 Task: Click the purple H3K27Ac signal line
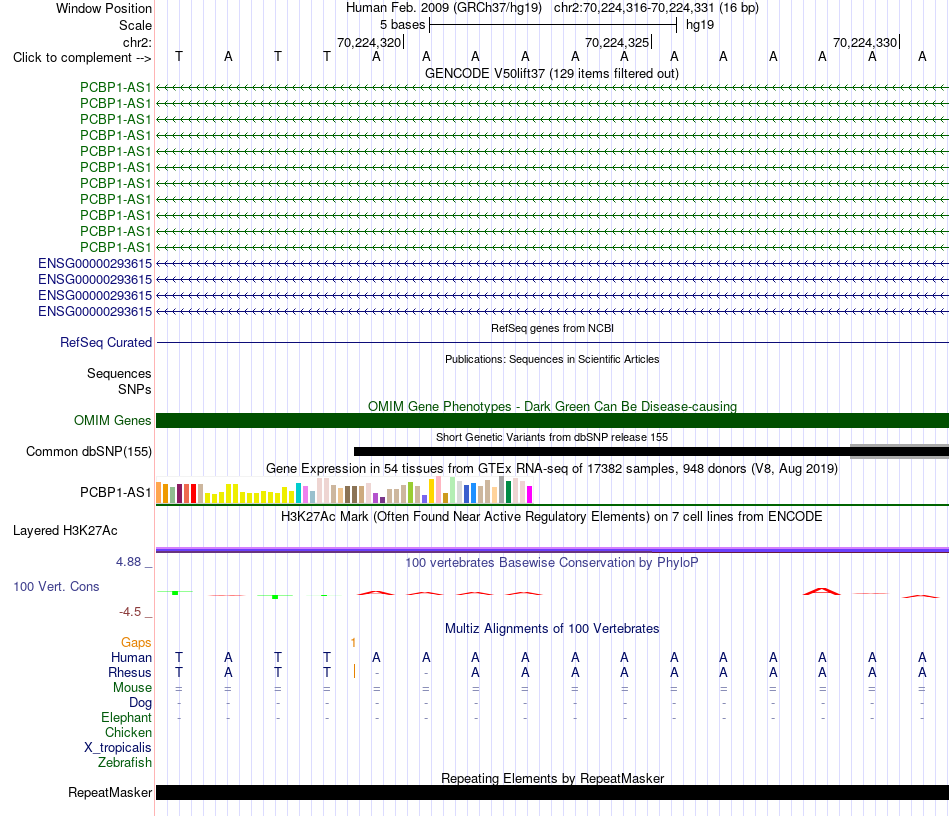tap(552, 550)
